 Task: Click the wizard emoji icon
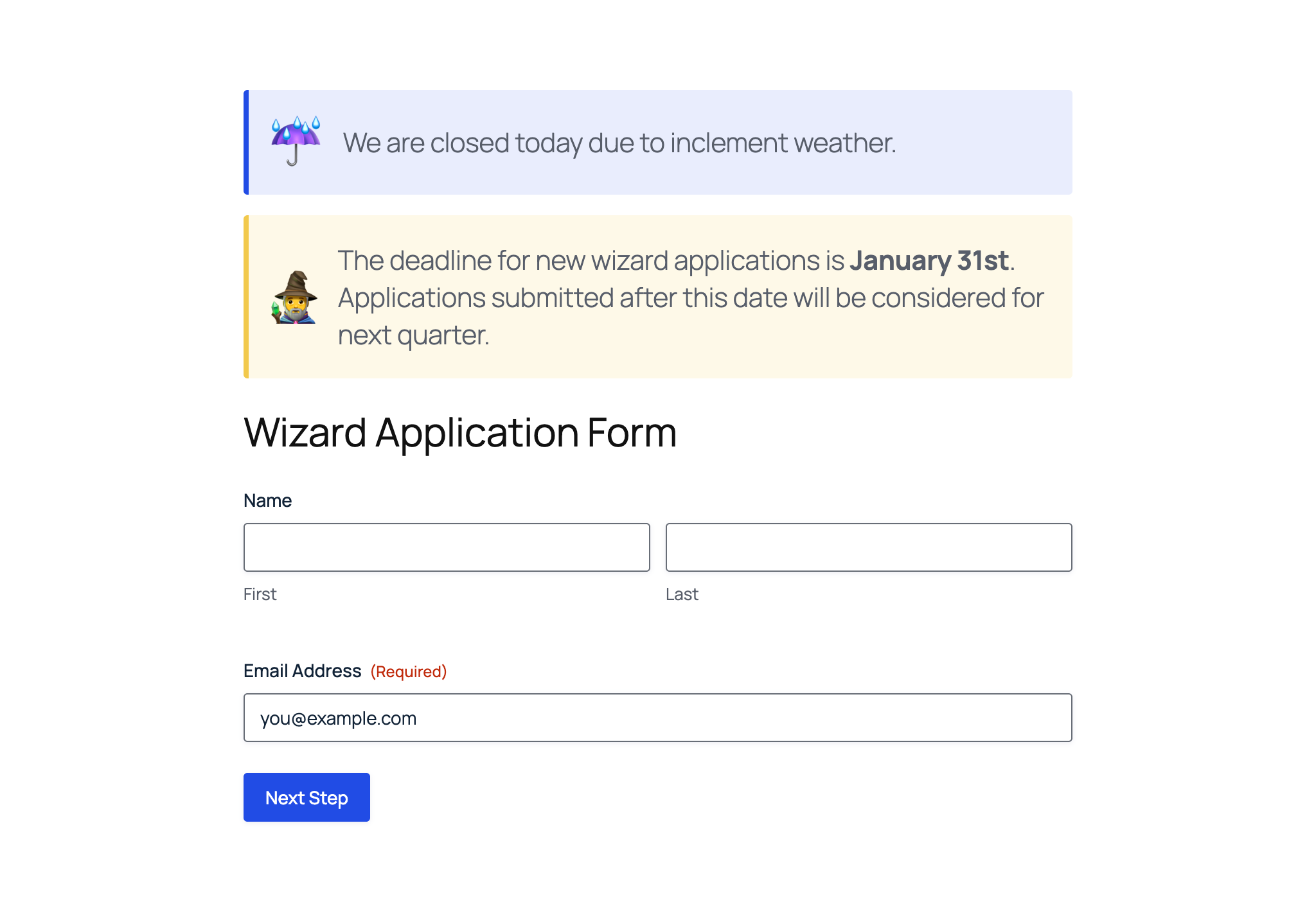coord(295,297)
